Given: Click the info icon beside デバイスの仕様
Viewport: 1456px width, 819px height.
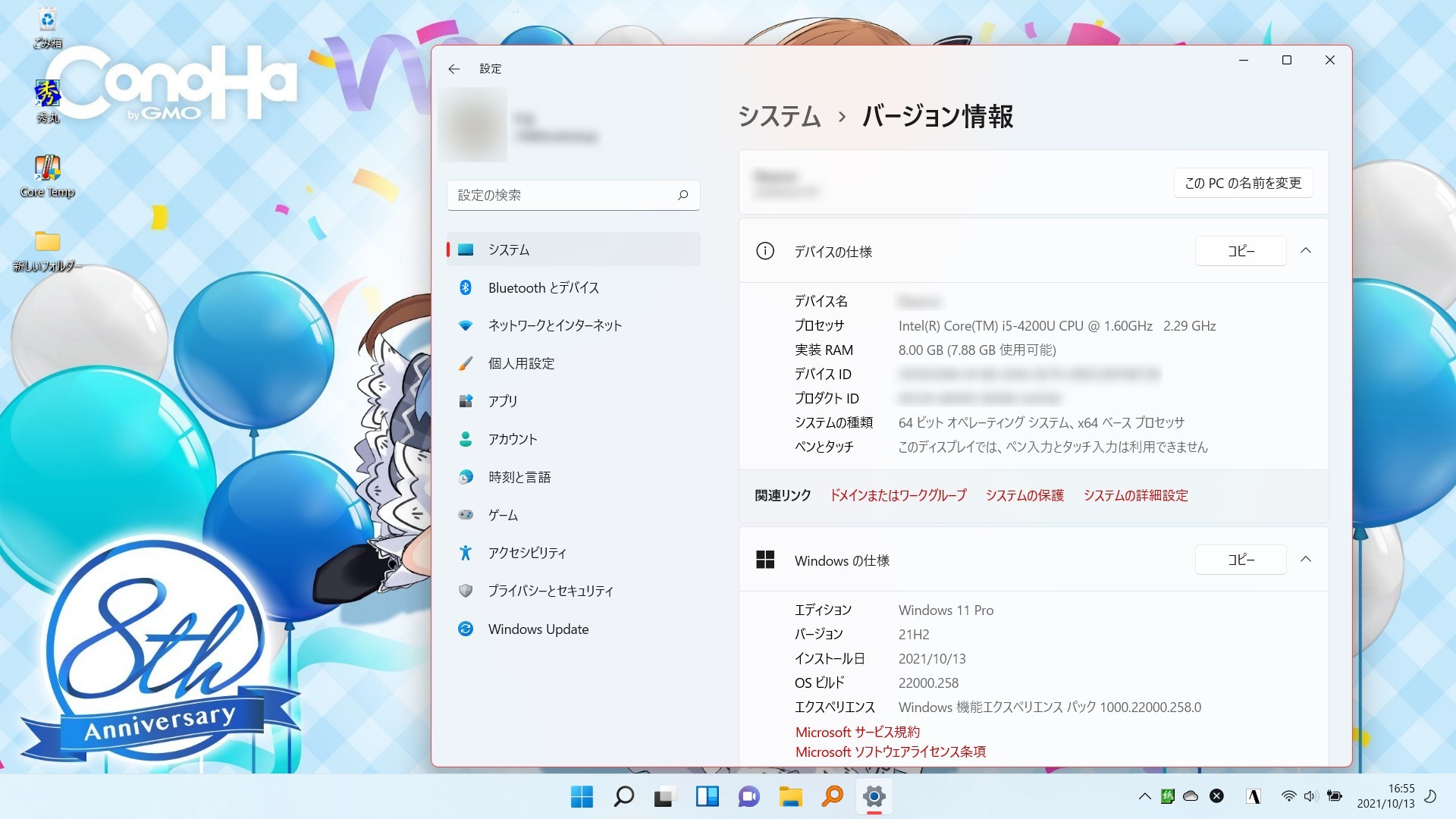Looking at the screenshot, I should pyautogui.click(x=765, y=251).
